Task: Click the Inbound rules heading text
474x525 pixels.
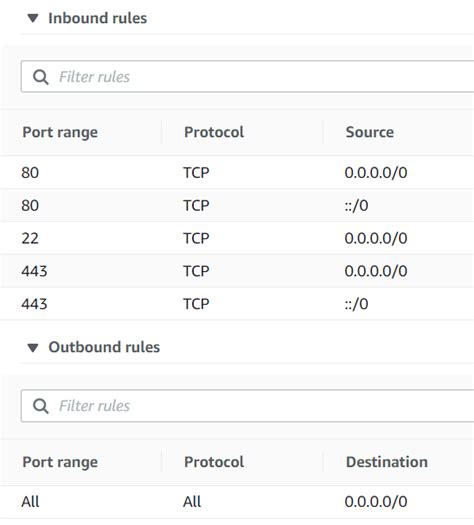Action: point(97,18)
